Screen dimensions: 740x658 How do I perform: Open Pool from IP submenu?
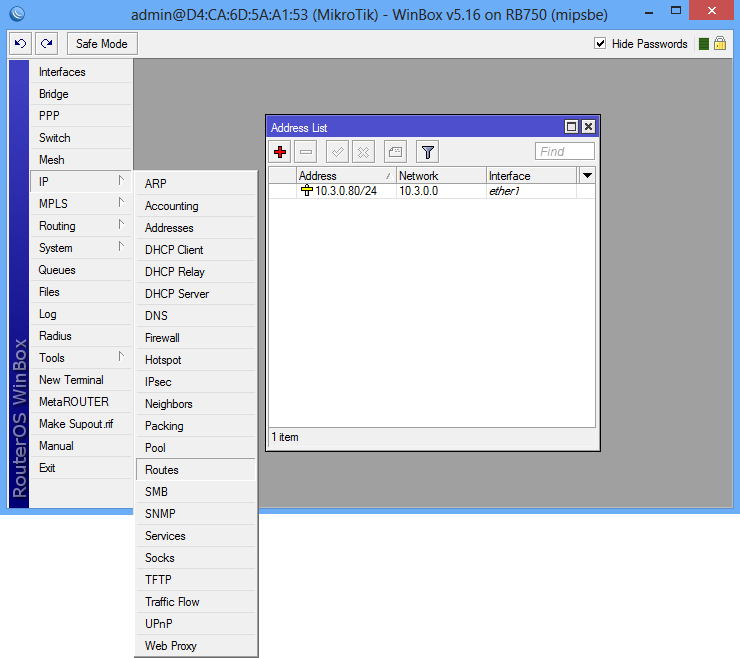(x=196, y=448)
